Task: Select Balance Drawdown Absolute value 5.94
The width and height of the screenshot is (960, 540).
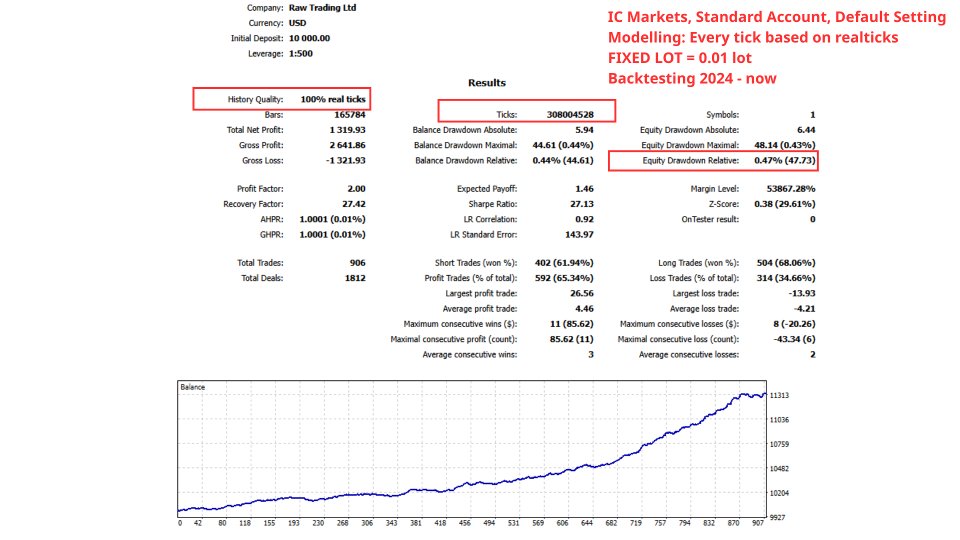Action: click(584, 130)
